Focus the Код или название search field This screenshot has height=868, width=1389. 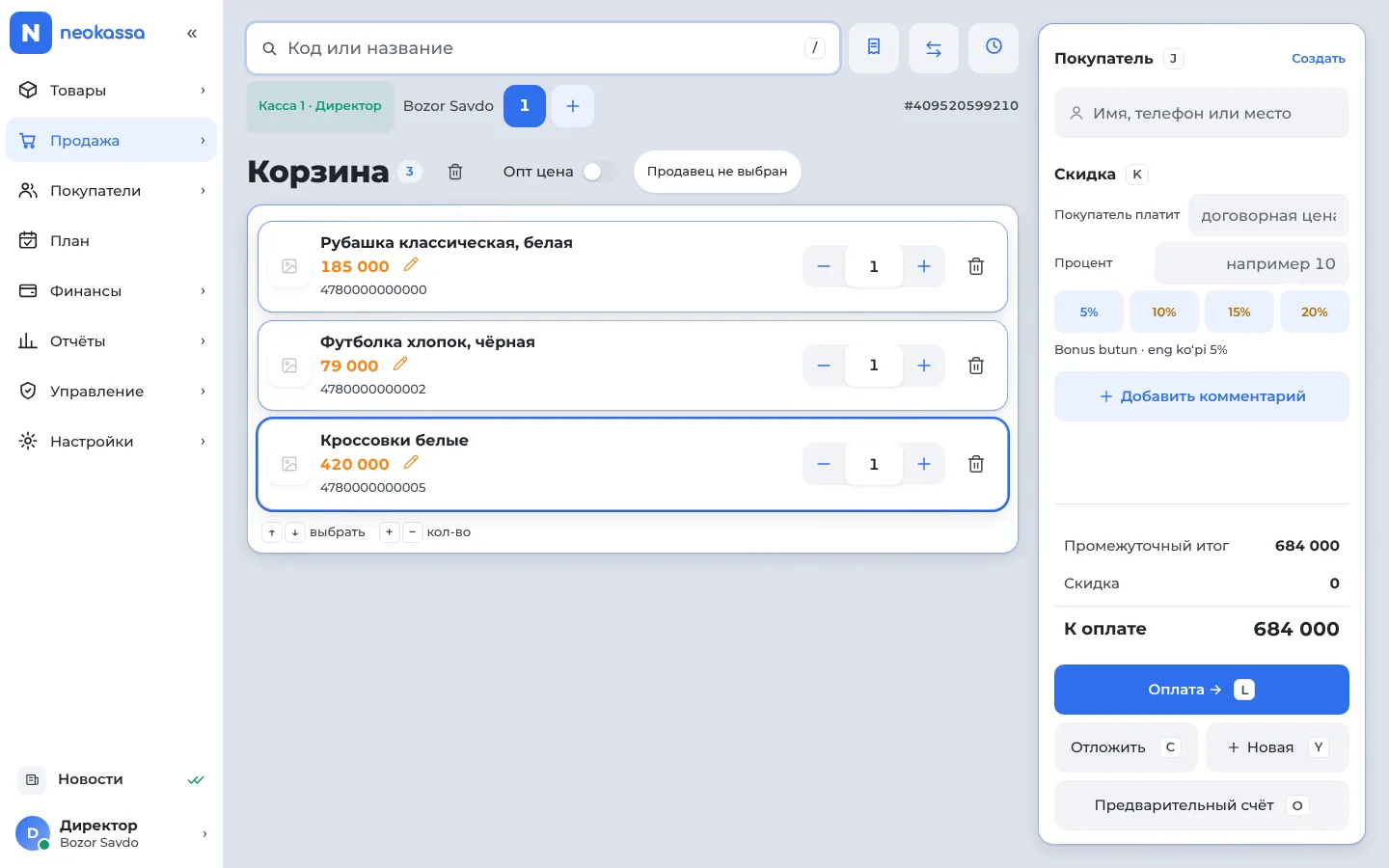(543, 48)
